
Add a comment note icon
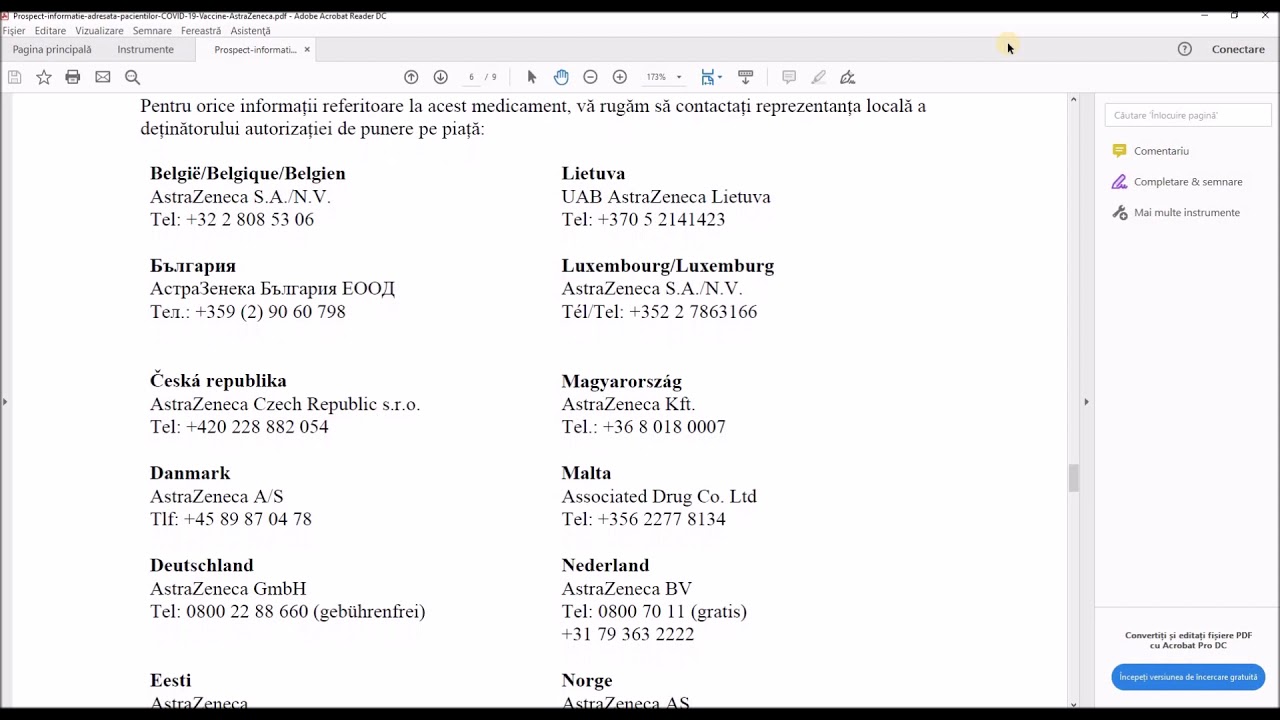[x=789, y=77]
